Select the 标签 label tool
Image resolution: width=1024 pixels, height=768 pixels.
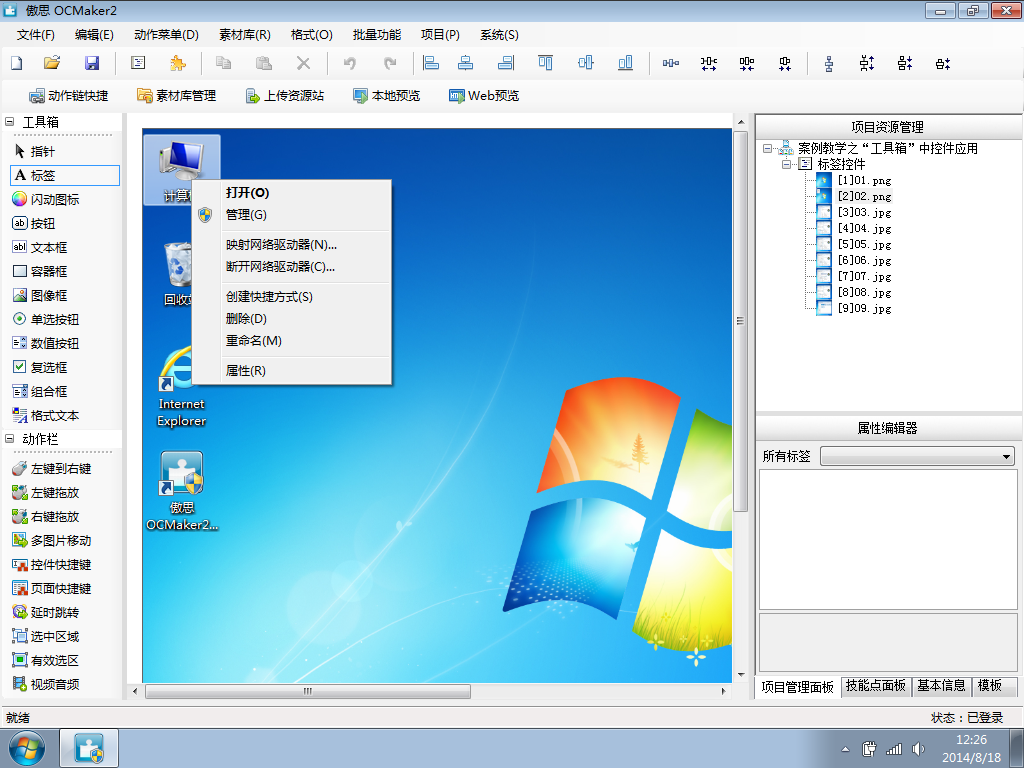click(x=65, y=175)
